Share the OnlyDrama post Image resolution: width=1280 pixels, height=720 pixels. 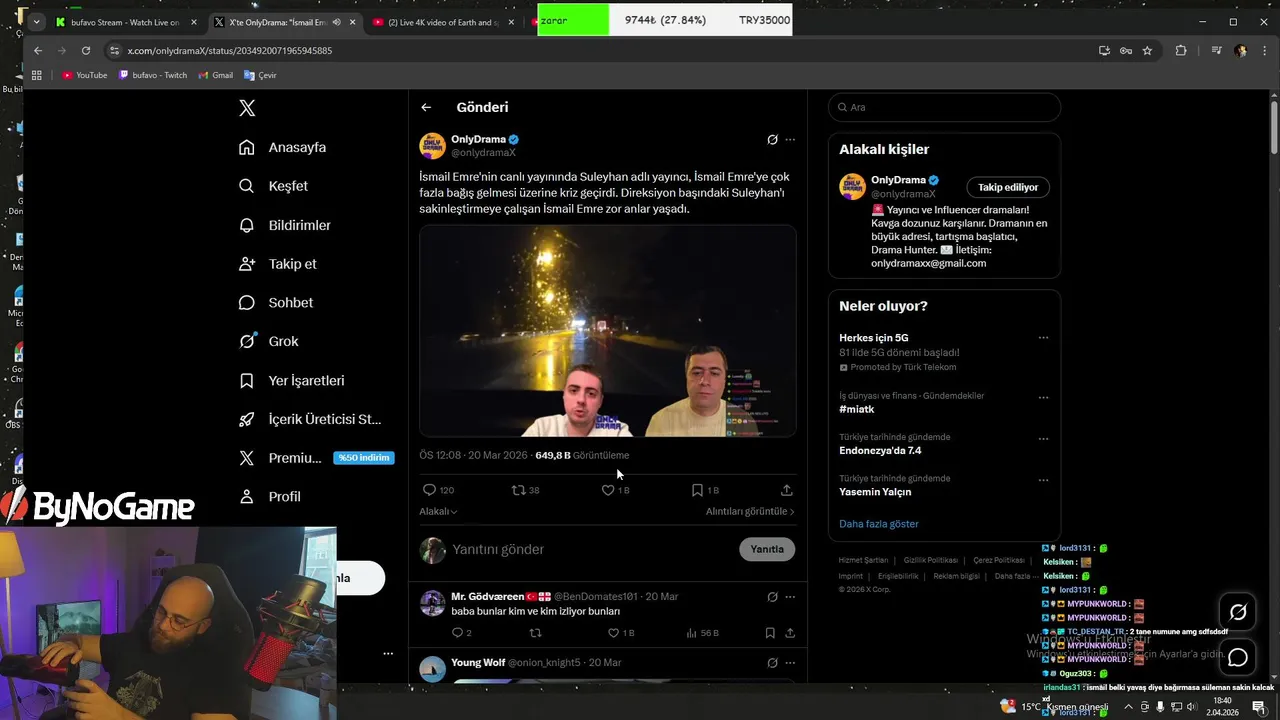click(787, 490)
